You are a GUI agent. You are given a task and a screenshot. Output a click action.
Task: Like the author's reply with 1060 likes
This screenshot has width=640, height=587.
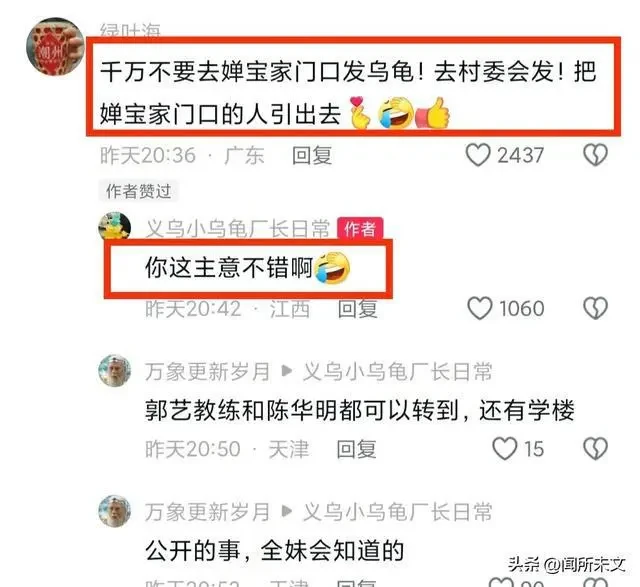480,308
